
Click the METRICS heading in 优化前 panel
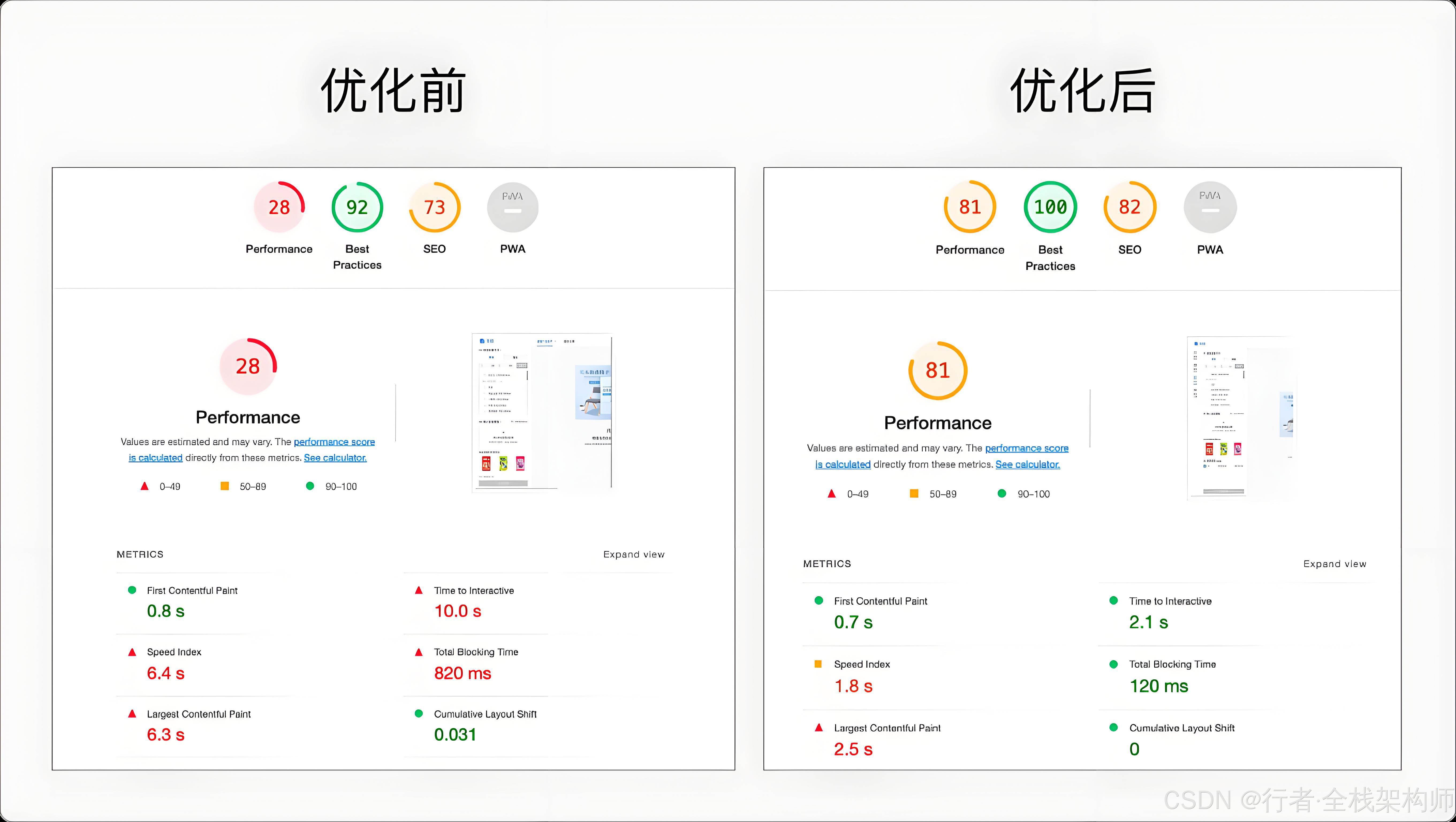140,554
